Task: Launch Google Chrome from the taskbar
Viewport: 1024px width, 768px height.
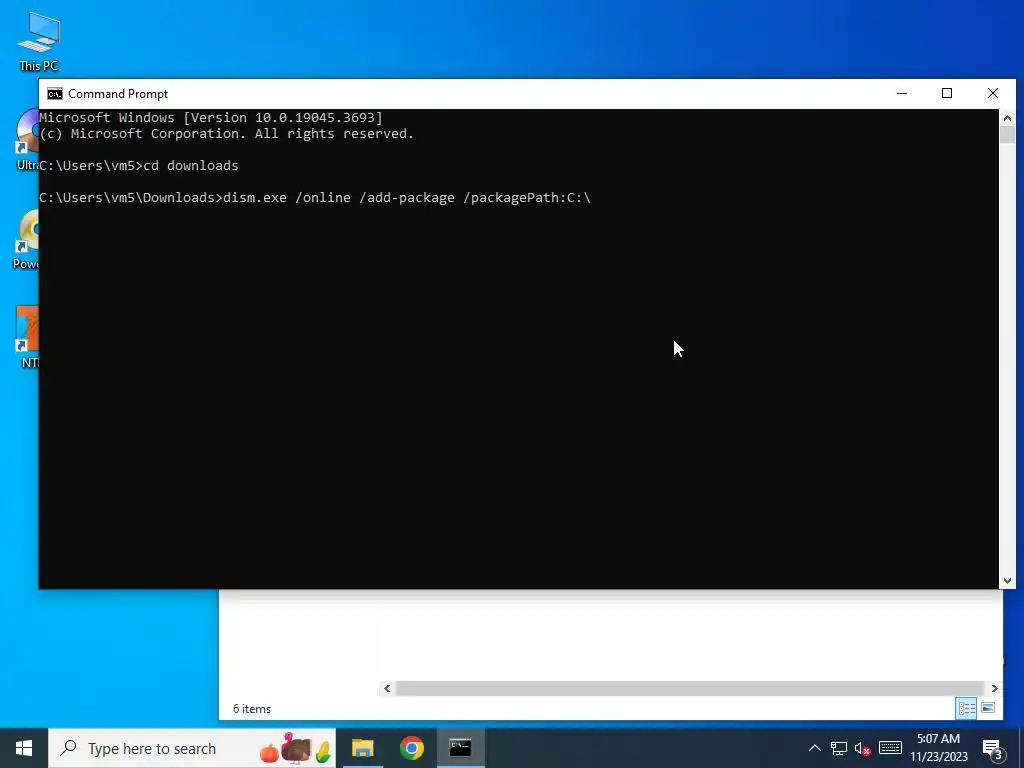Action: pyautogui.click(x=412, y=748)
